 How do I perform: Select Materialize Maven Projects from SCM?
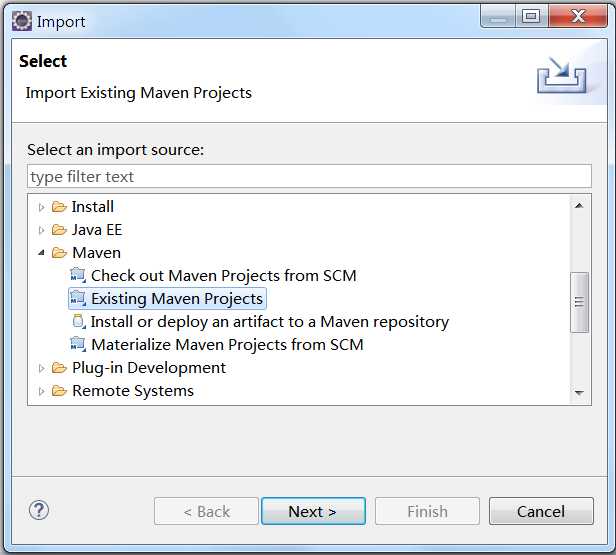tap(227, 345)
